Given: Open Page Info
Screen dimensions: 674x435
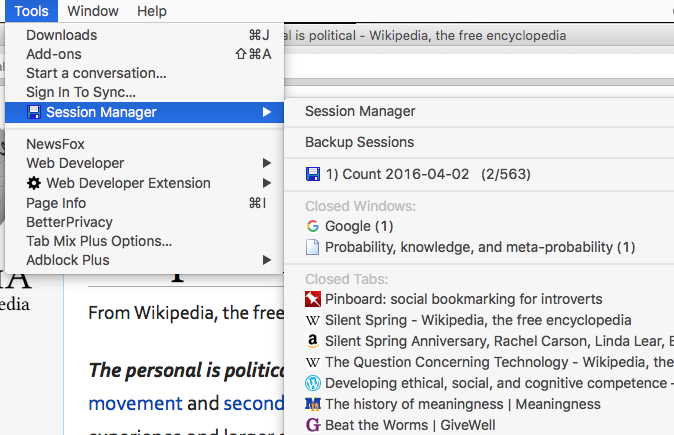Looking at the screenshot, I should click(x=144, y=203).
